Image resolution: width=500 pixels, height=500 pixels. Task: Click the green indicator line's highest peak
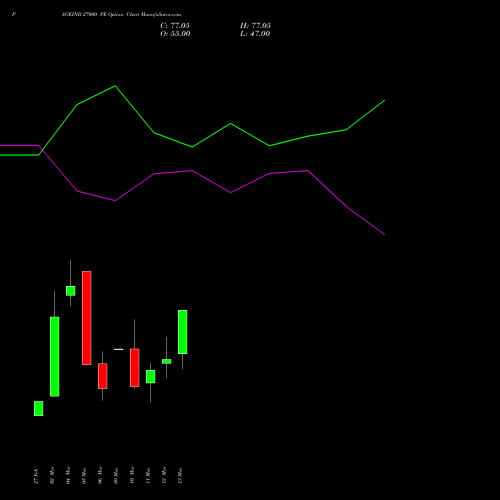pos(115,86)
